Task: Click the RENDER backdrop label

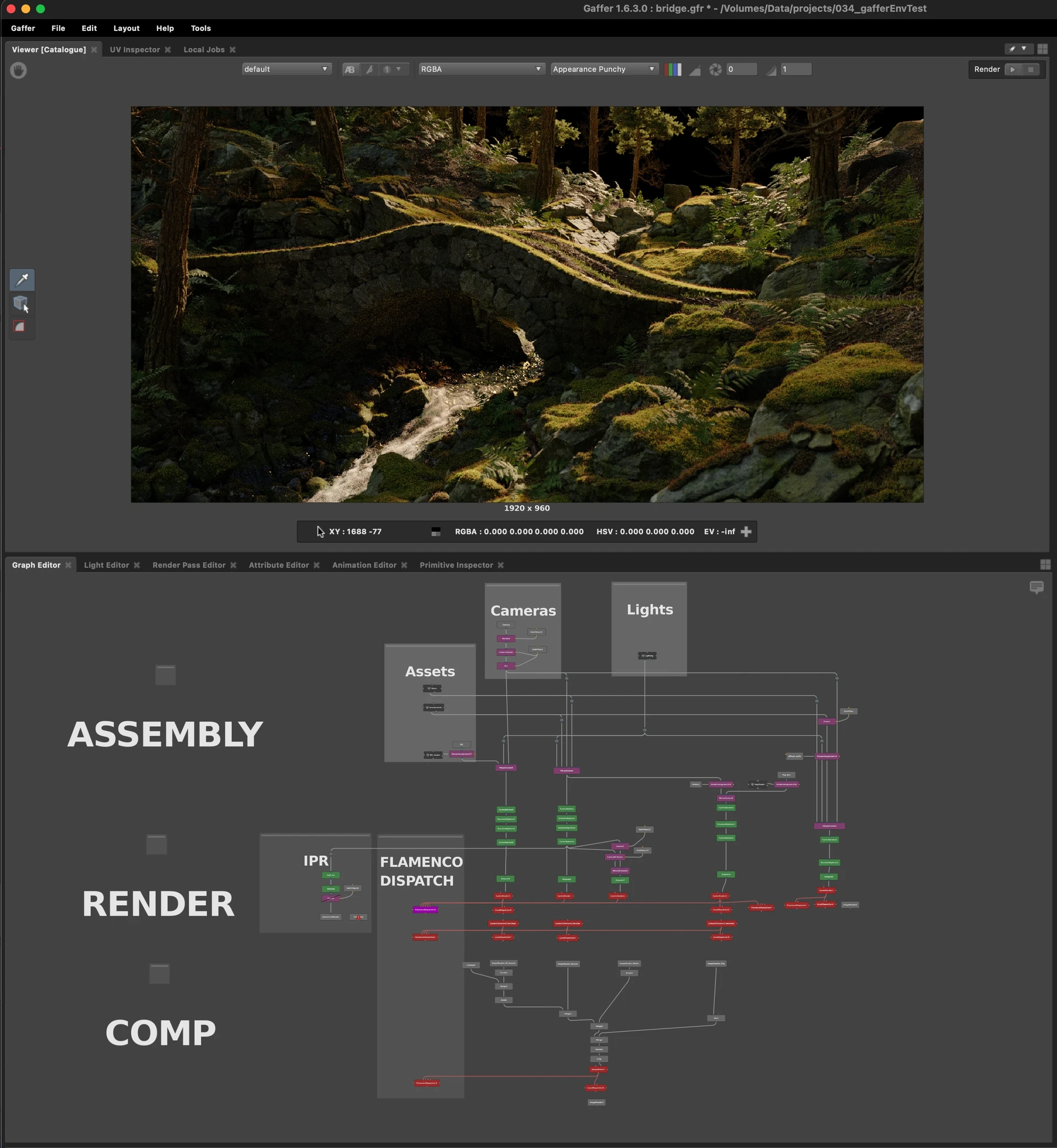Action: point(159,904)
